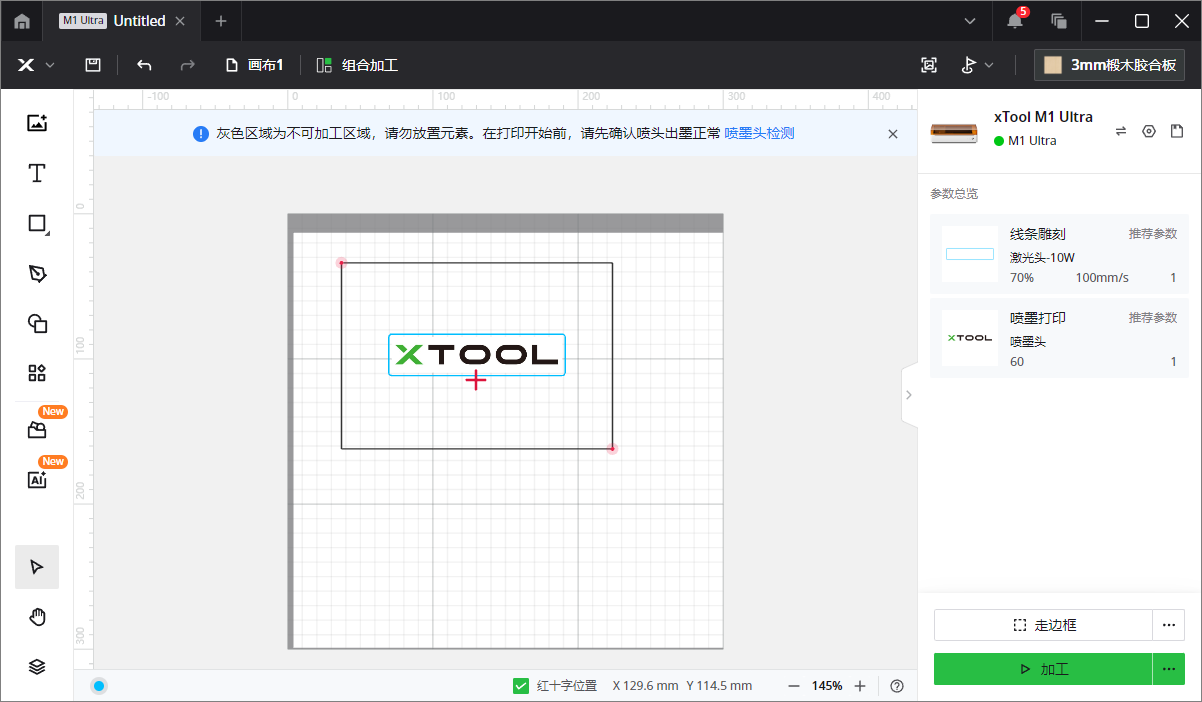Screen dimensions: 1202x702
Task: Add a new project tab
Action: tap(221, 21)
